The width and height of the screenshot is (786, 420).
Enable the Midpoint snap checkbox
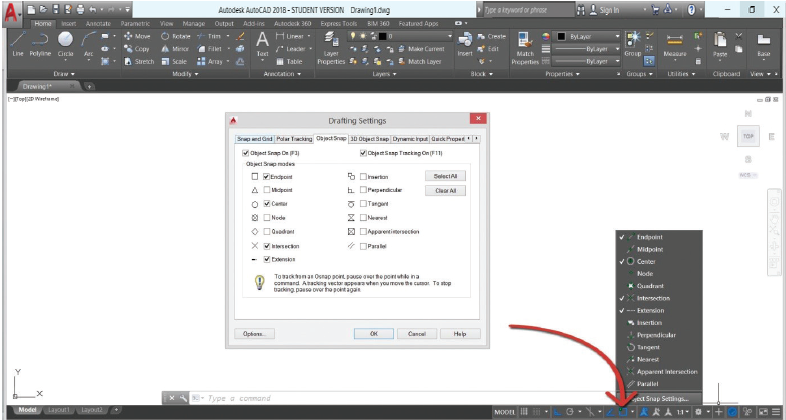[x=265, y=189]
